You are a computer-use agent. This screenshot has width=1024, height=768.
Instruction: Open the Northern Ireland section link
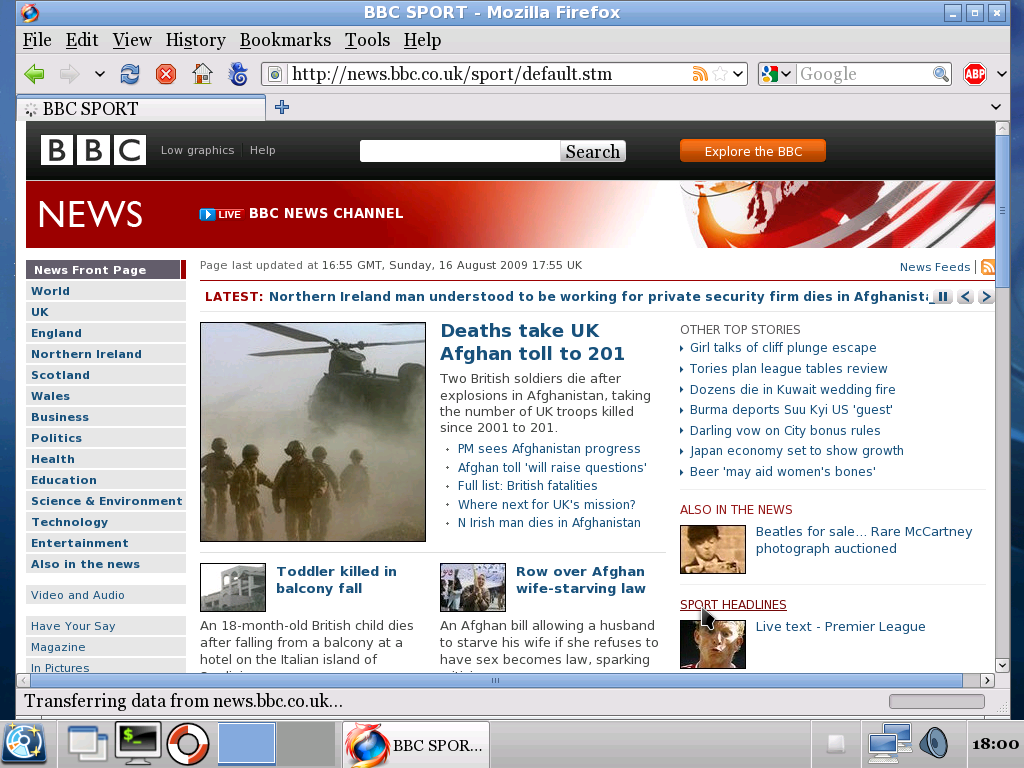(86, 354)
